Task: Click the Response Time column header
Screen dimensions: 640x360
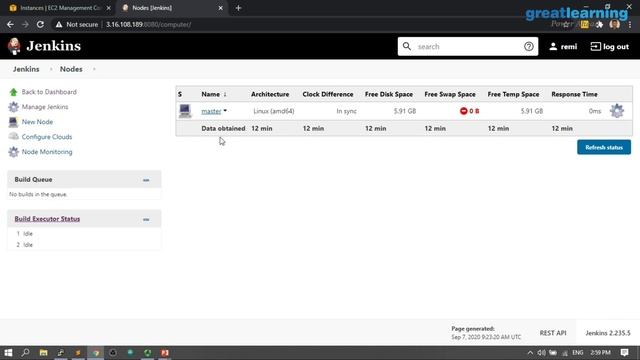Action: (x=574, y=94)
